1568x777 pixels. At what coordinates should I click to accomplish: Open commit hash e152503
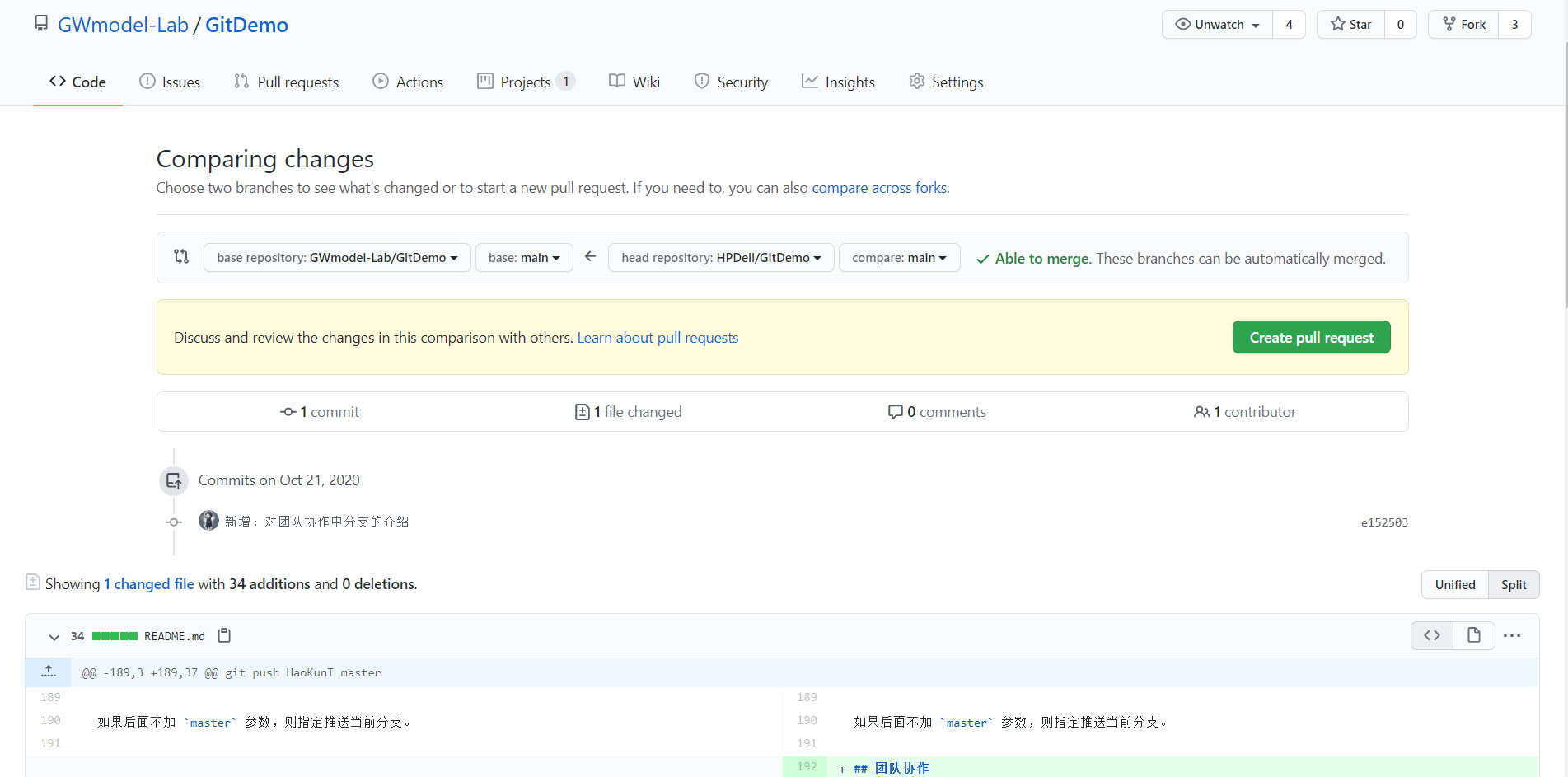point(1384,522)
